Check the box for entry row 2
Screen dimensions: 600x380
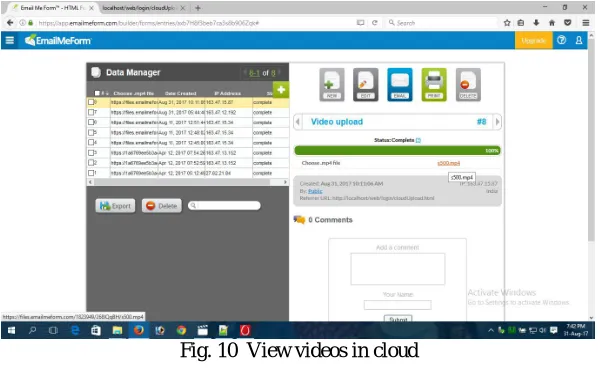coord(91,163)
